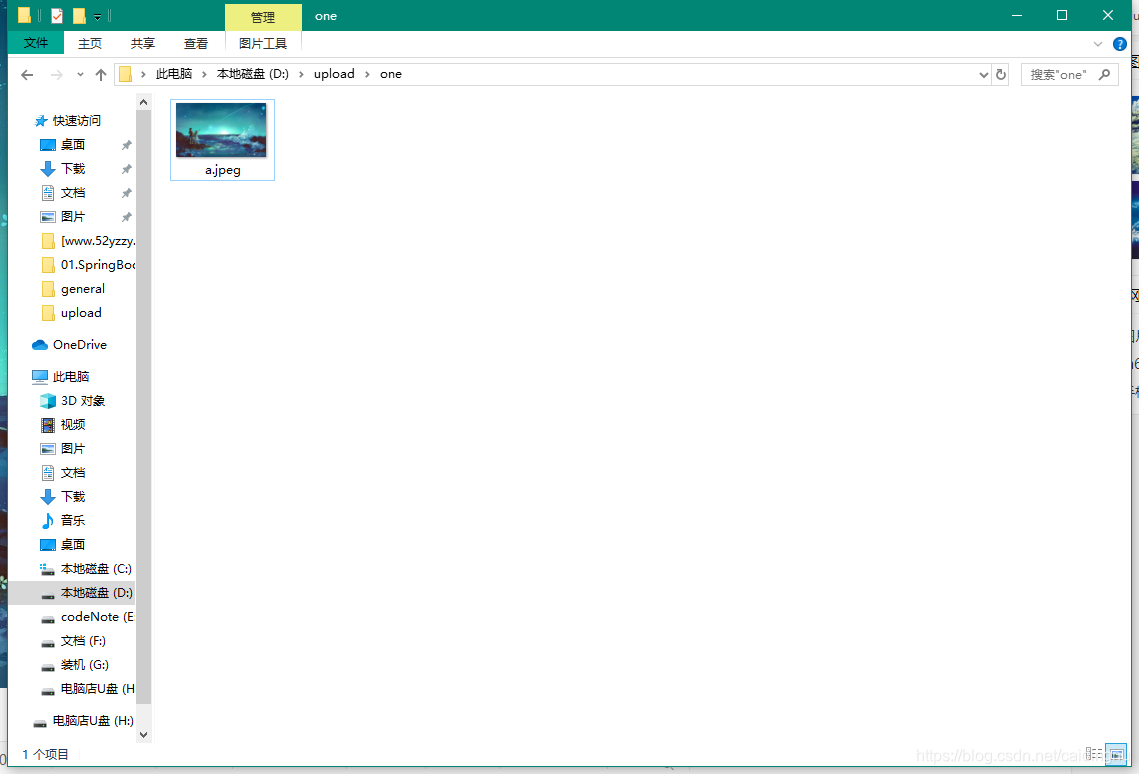Open the 文件 menu

click(x=35, y=43)
